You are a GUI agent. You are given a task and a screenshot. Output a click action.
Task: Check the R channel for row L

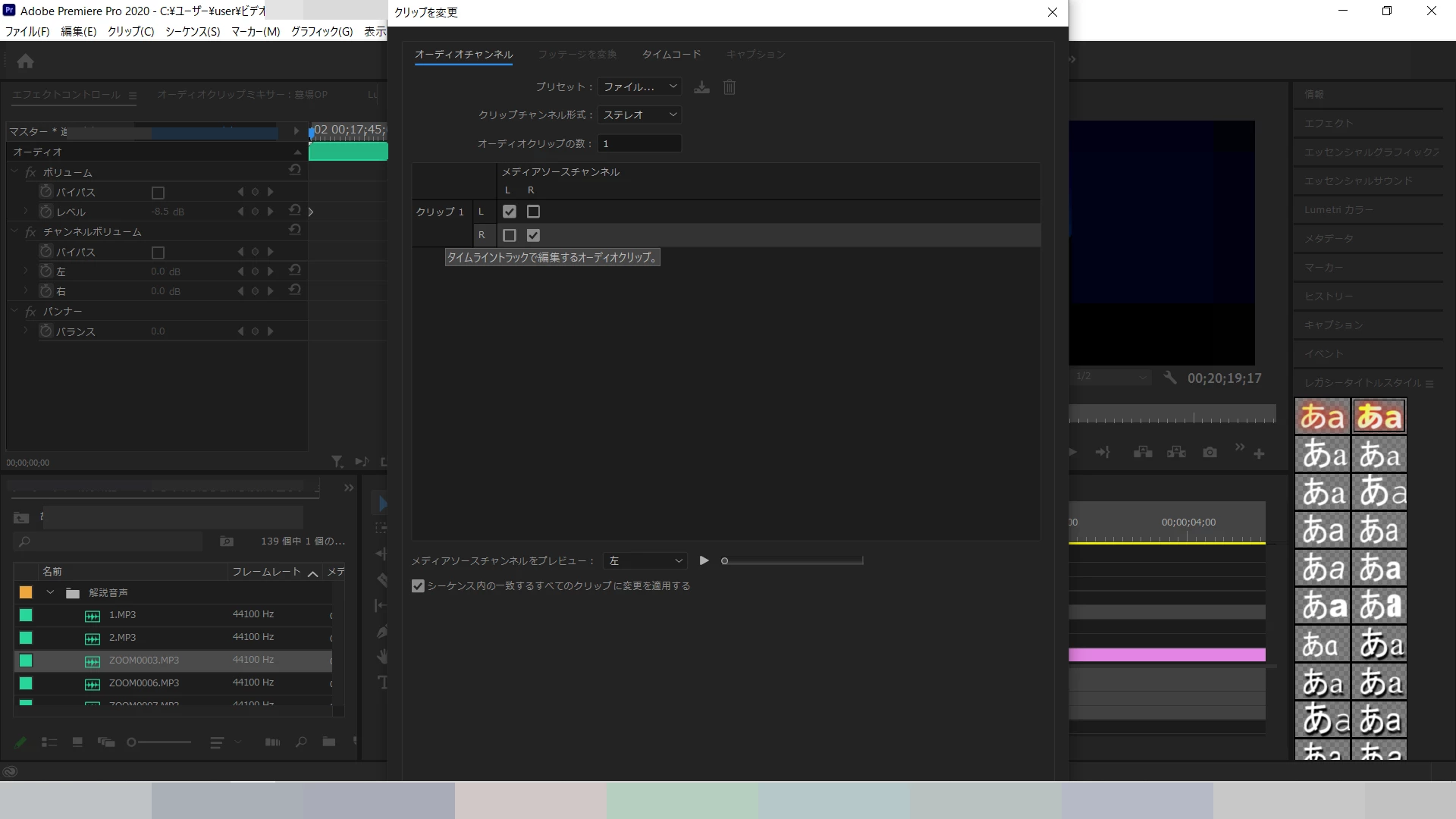tap(533, 212)
